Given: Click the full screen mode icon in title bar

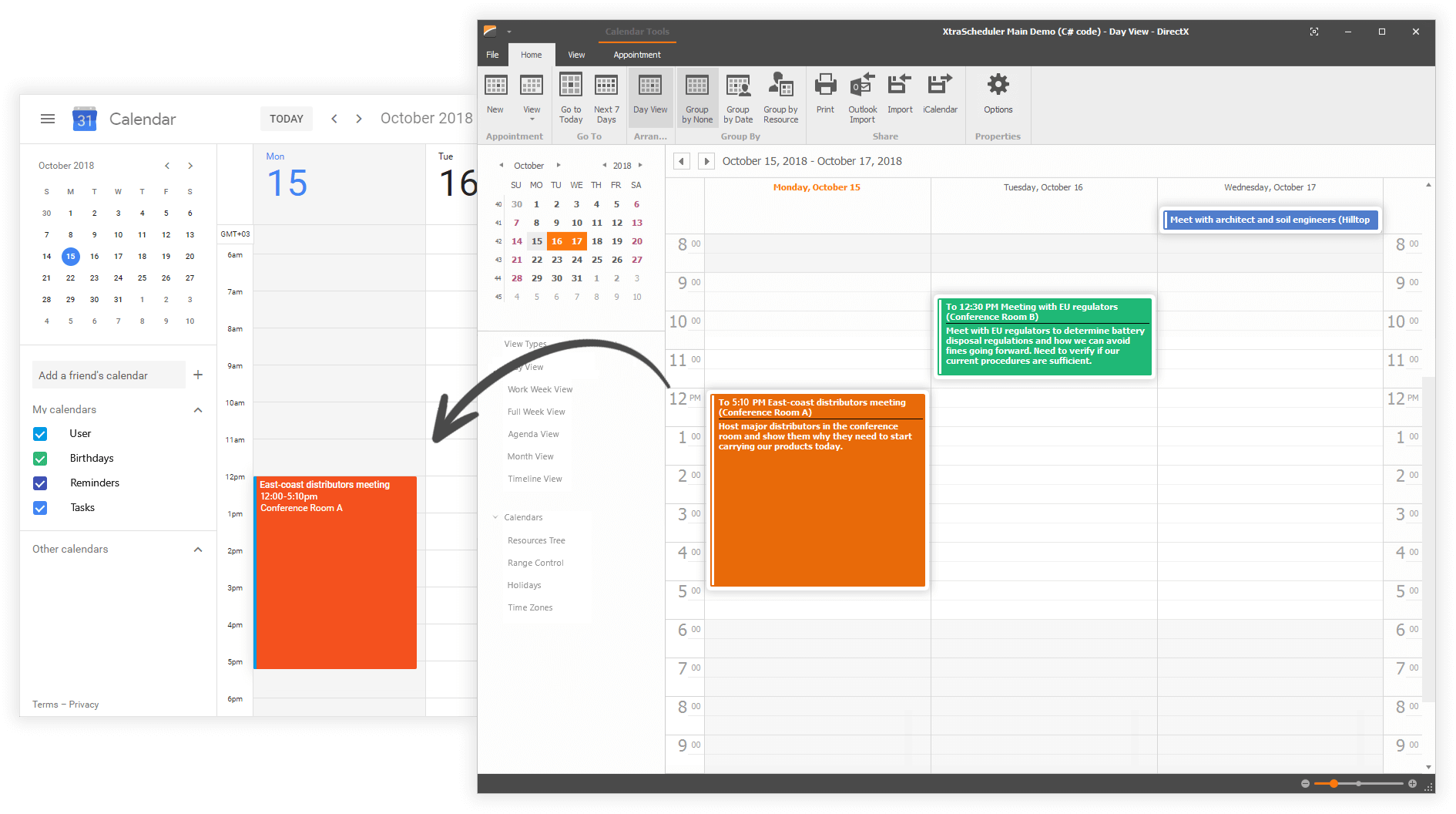Looking at the screenshot, I should (x=1313, y=32).
